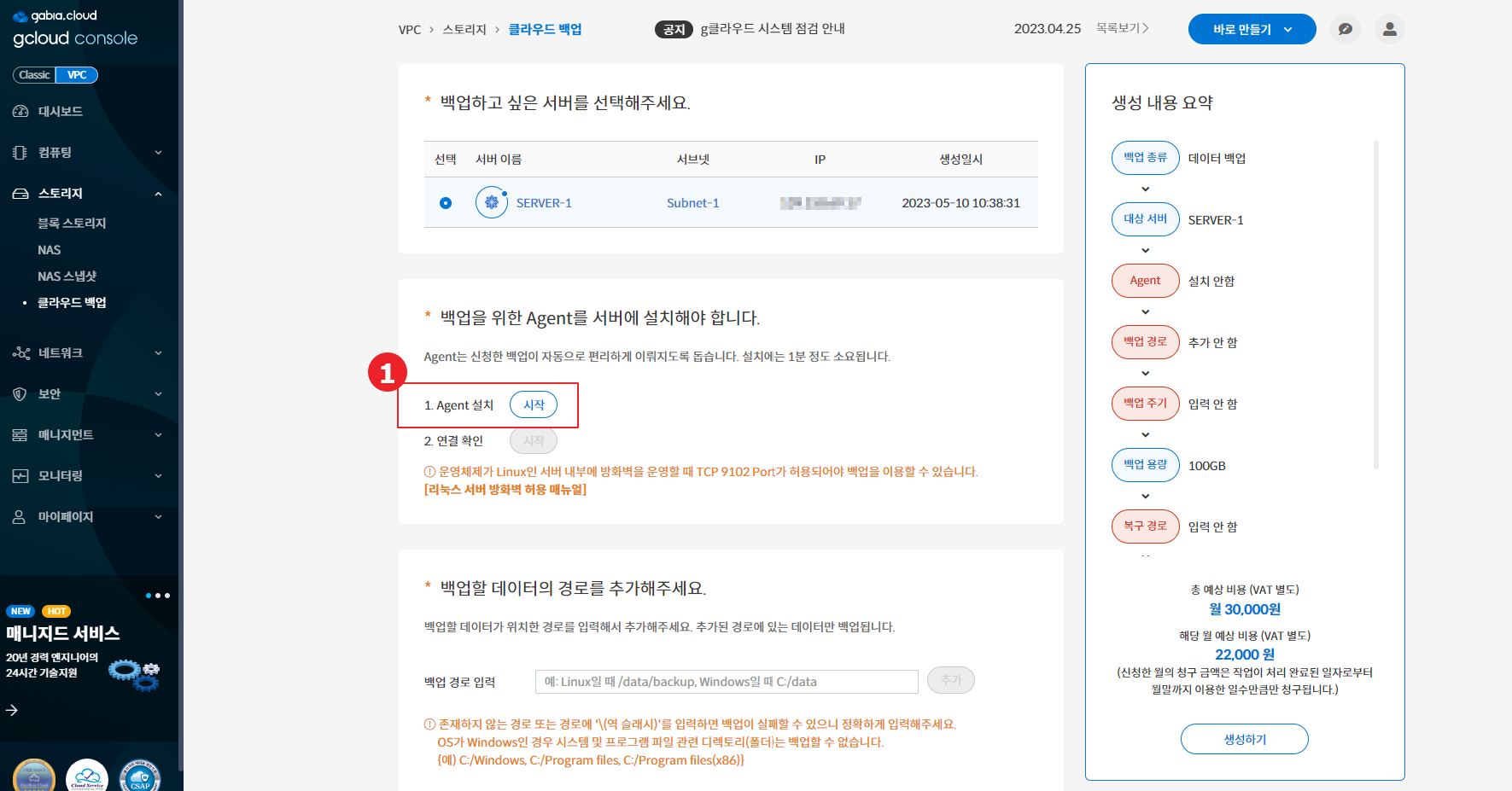
Task: Open 클라우드 백업 menu item
Action: (72, 303)
